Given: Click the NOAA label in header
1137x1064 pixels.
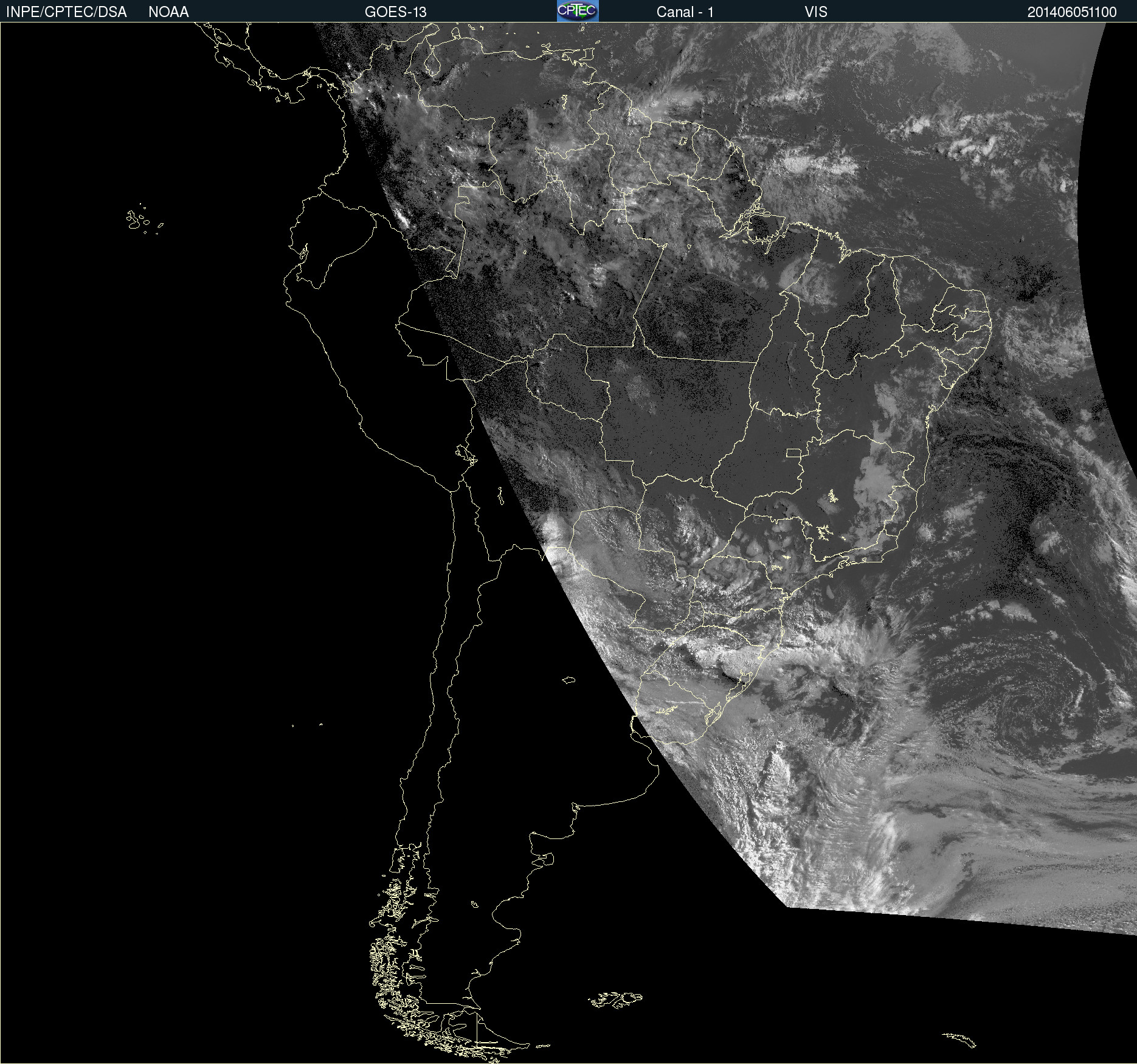Looking at the screenshot, I should pyautogui.click(x=168, y=12).
